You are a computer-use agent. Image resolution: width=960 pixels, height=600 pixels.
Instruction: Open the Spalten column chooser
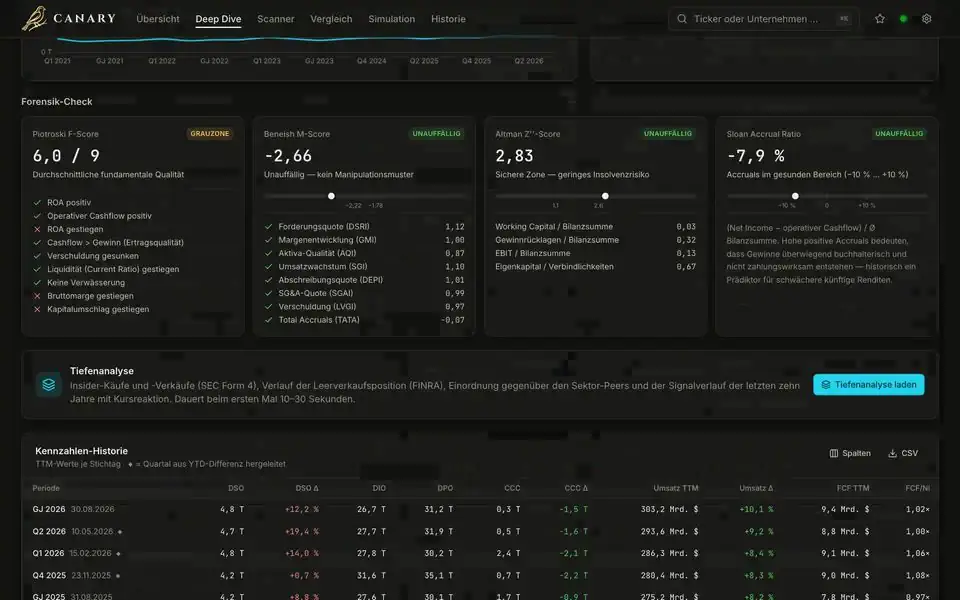850,453
